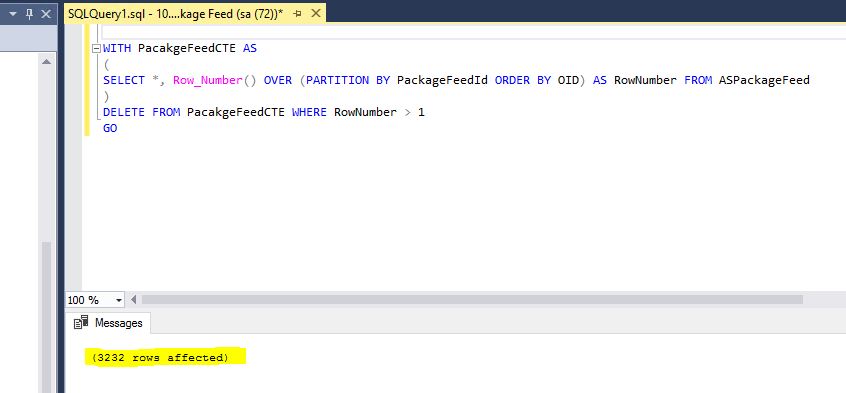Viewport: 846px width, 393px height.
Task: Toggle auto hide pin on left panel
Action: 30,15
